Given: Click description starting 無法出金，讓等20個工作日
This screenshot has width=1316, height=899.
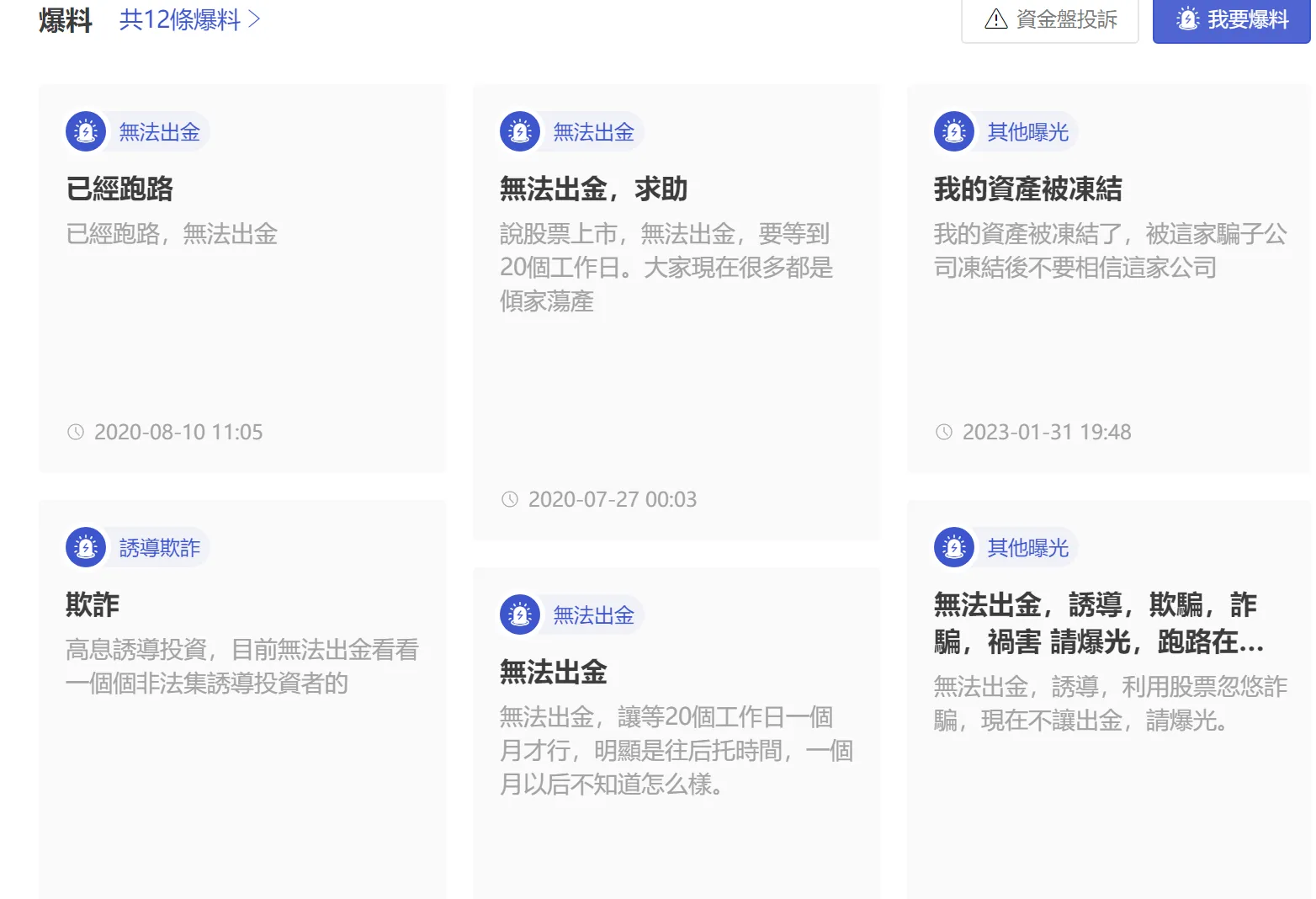Looking at the screenshot, I should point(677,750).
